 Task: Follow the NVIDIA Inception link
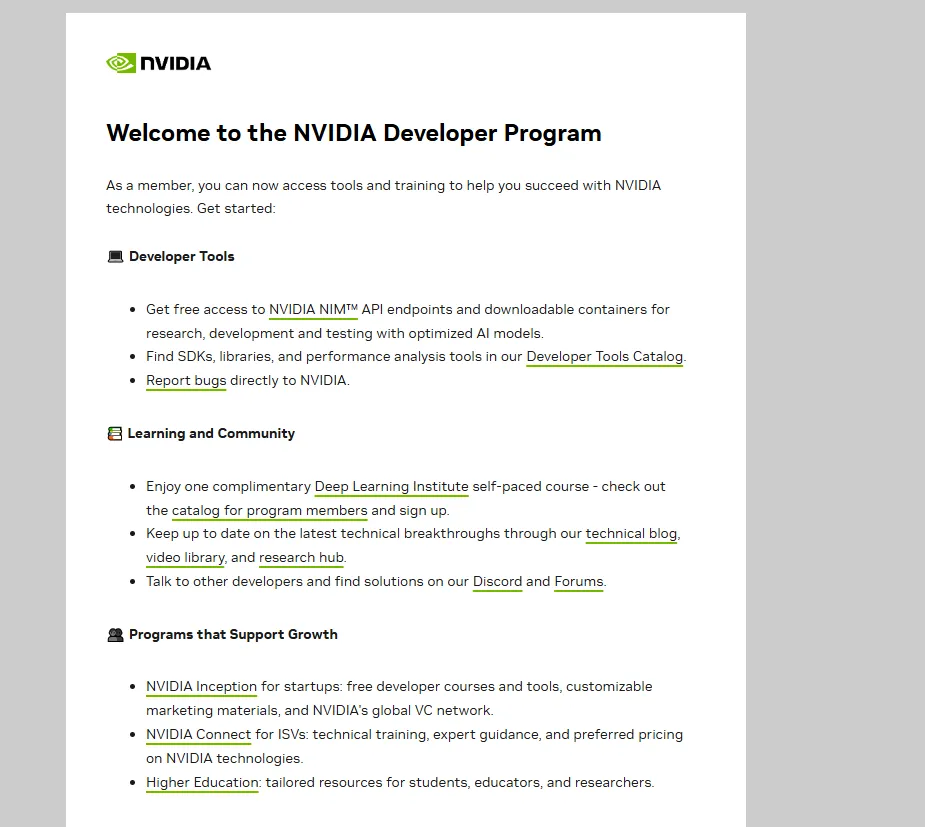[x=202, y=687]
